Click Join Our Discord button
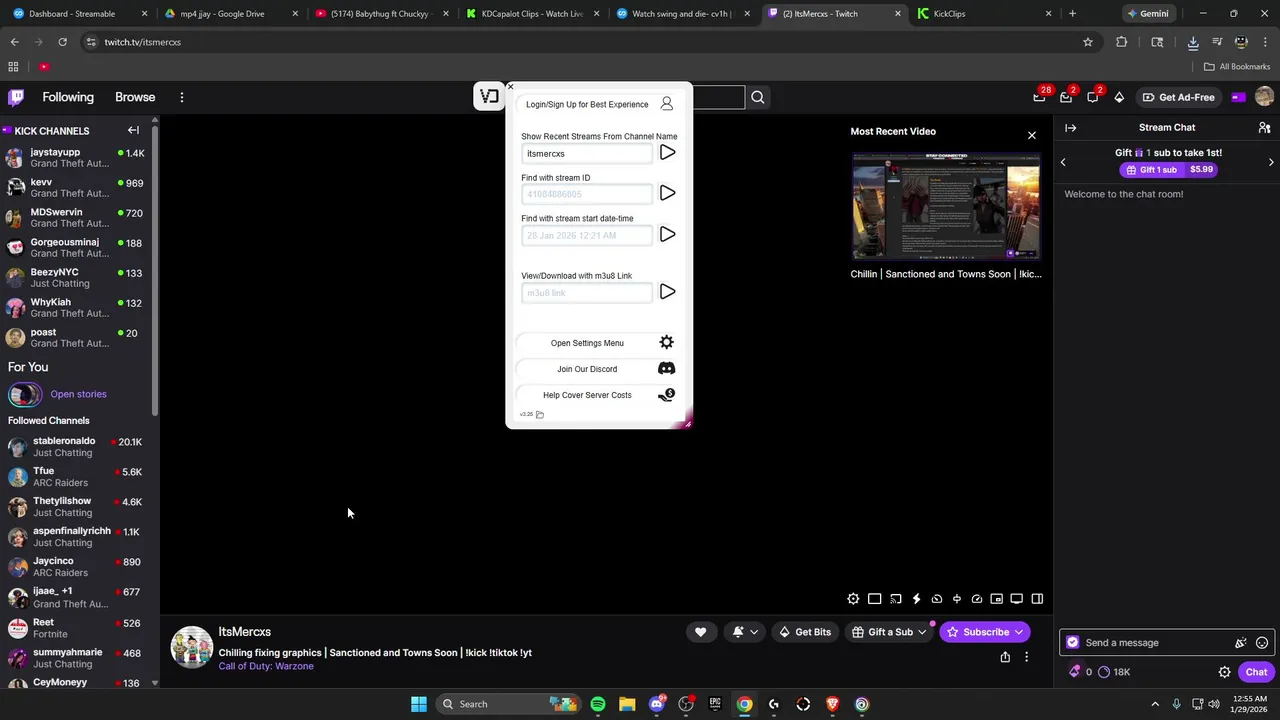 [597, 369]
